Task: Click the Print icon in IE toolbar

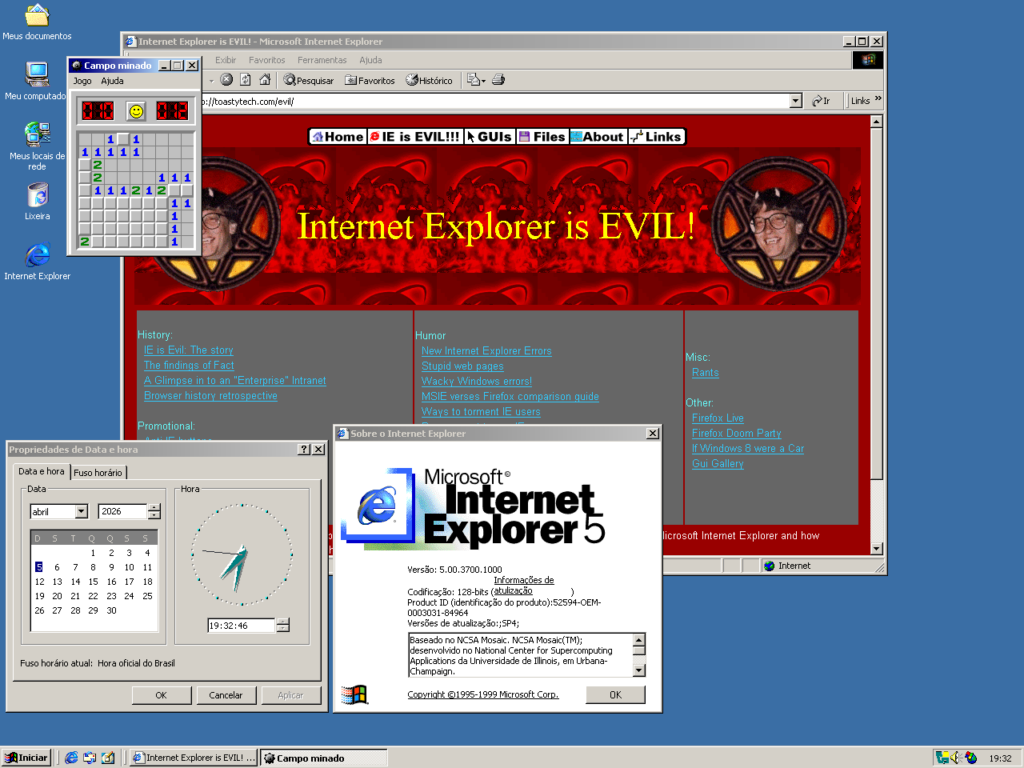Action: (498, 80)
